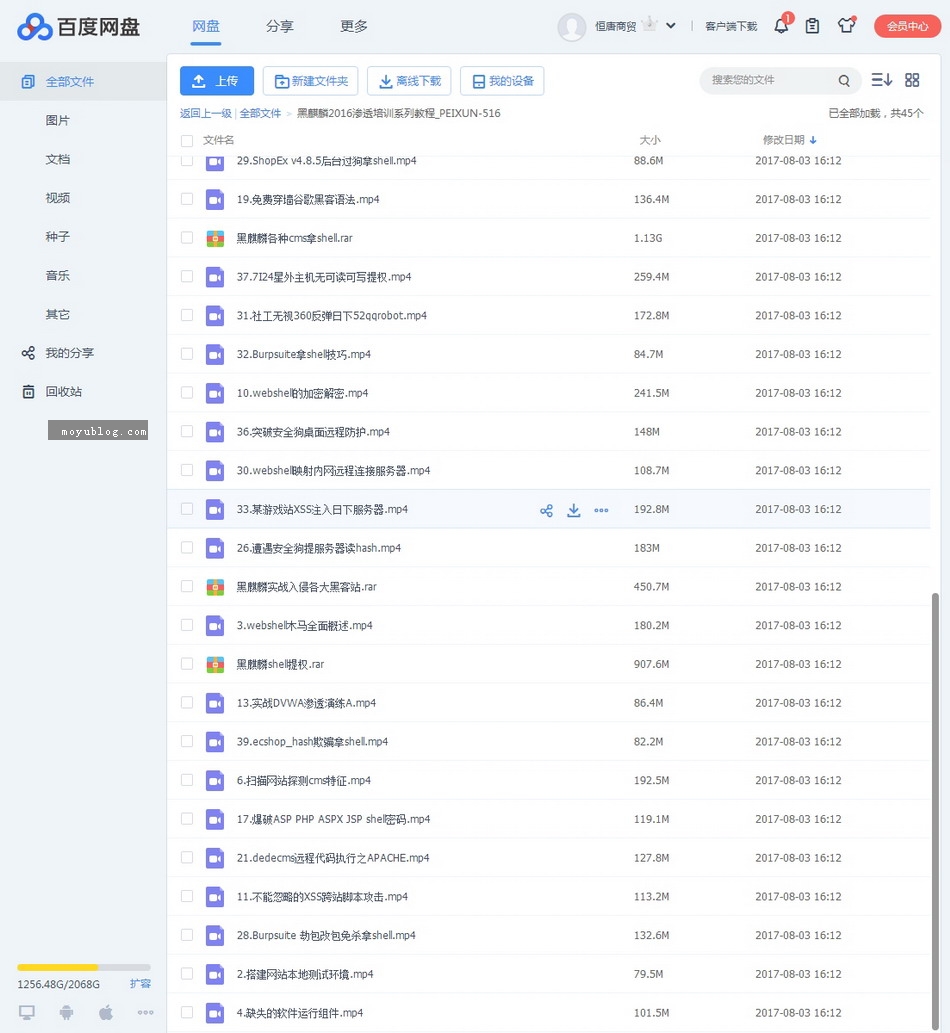The height and width of the screenshot is (1033, 950).
Task: Tick checkbox for 3.webshell木马全面概述.mp4
Action: coord(187,625)
